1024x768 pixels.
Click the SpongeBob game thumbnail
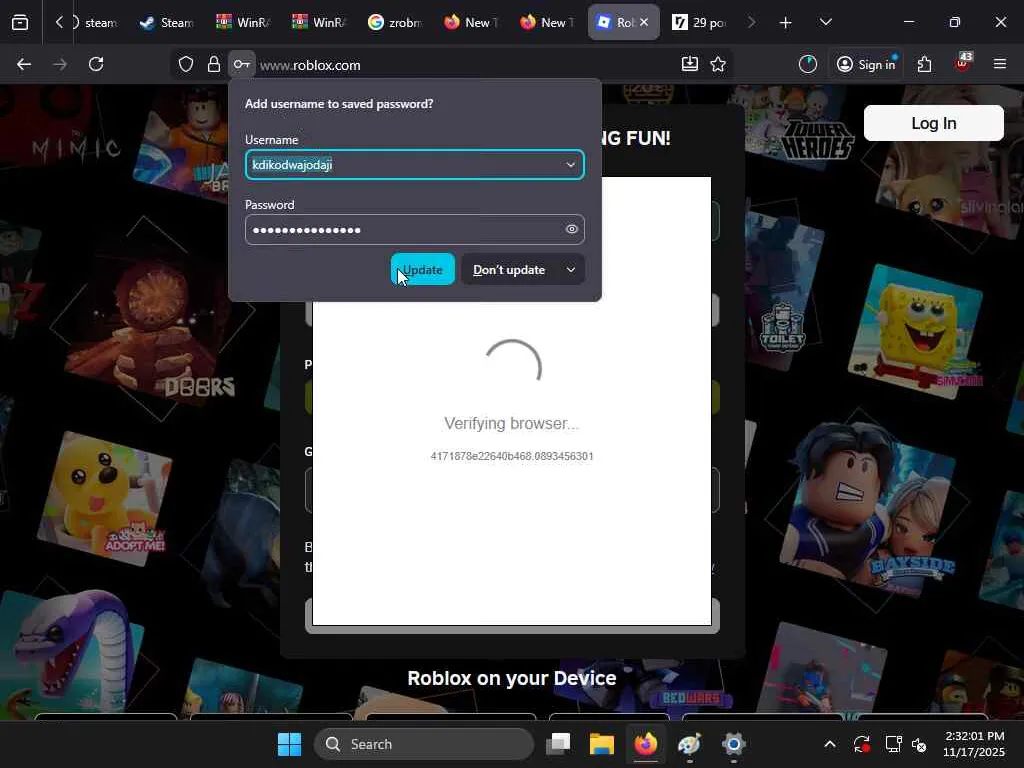point(915,330)
